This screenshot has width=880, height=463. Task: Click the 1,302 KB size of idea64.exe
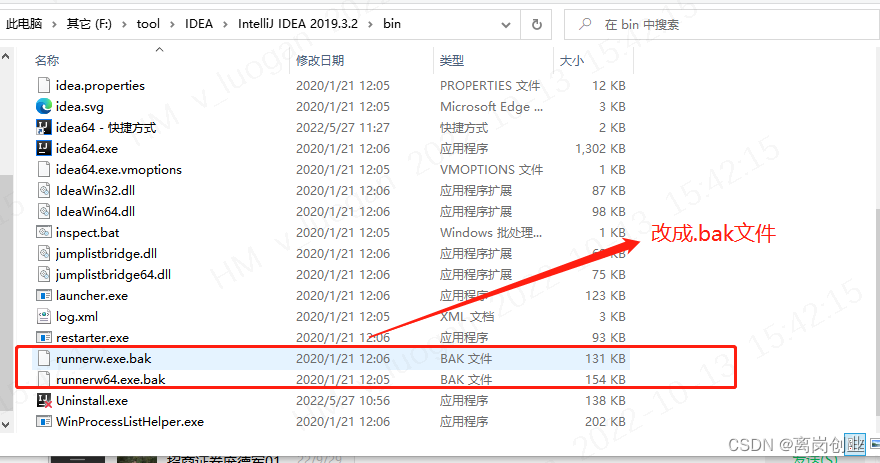coord(601,148)
